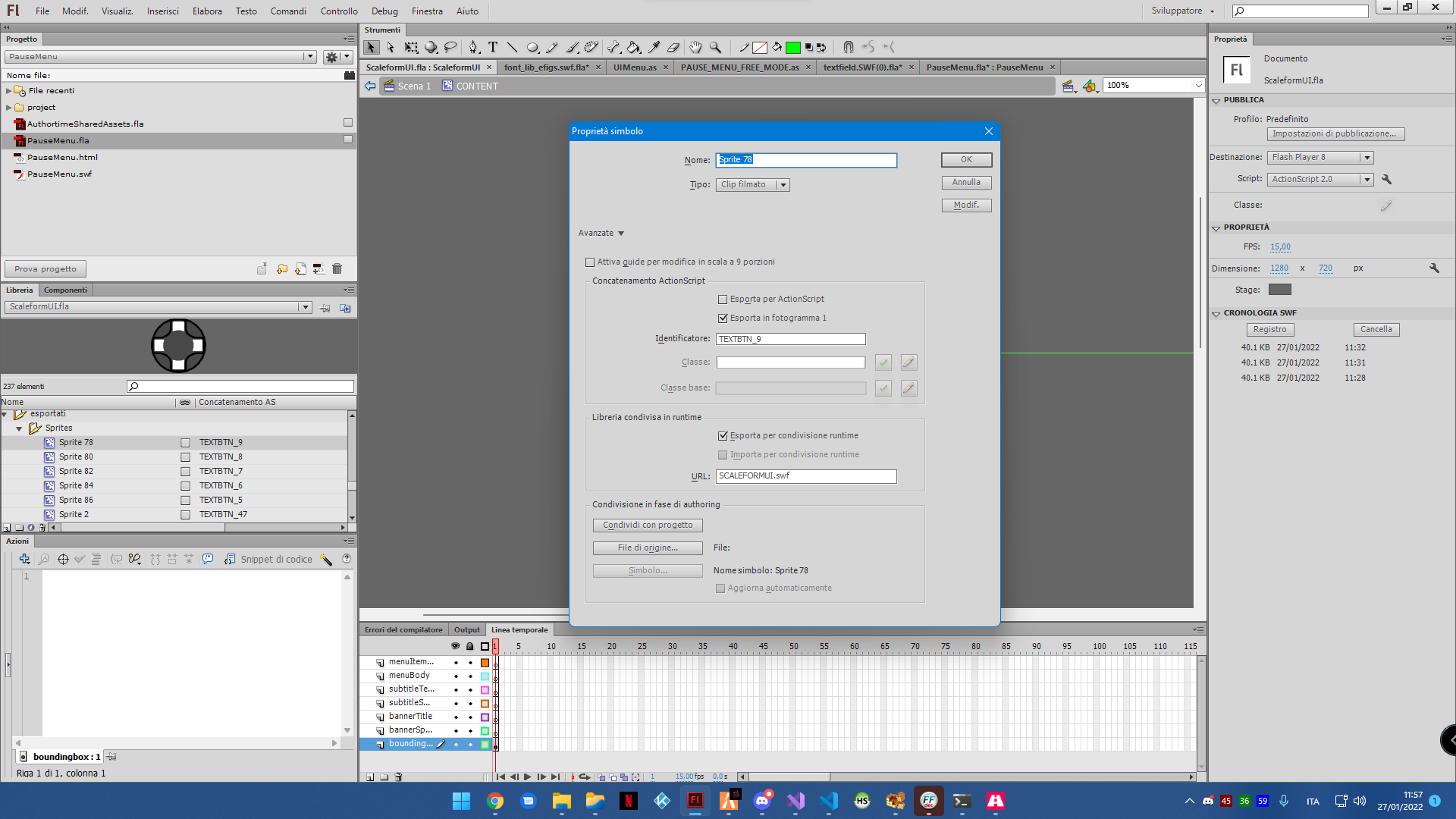The width and height of the screenshot is (1456, 819).
Task: Activate the Hand tool
Action: 695,47
